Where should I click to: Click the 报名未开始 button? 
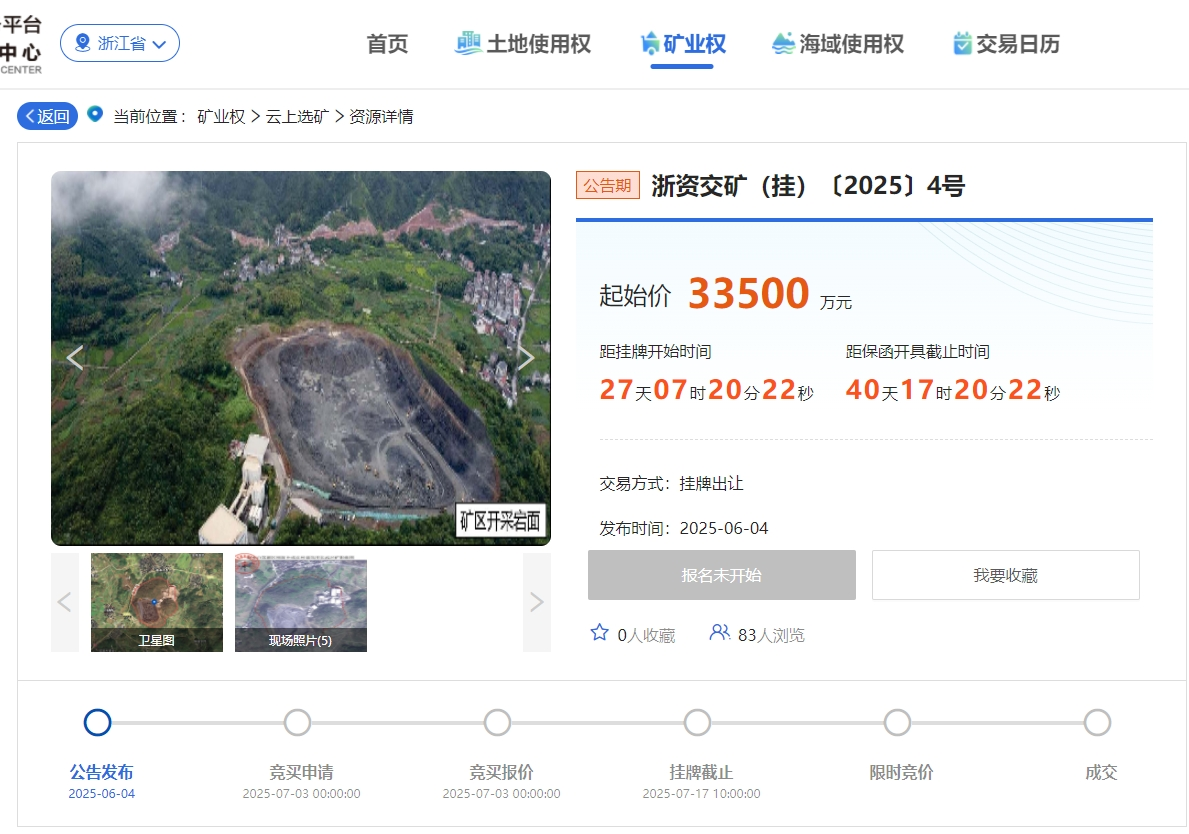pos(721,575)
